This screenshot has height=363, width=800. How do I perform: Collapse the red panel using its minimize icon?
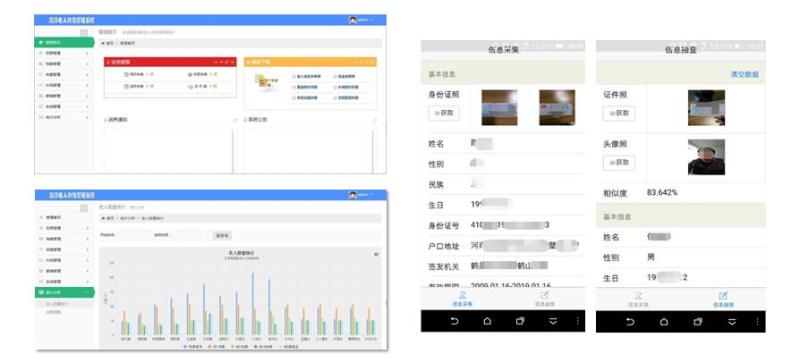(x=216, y=62)
